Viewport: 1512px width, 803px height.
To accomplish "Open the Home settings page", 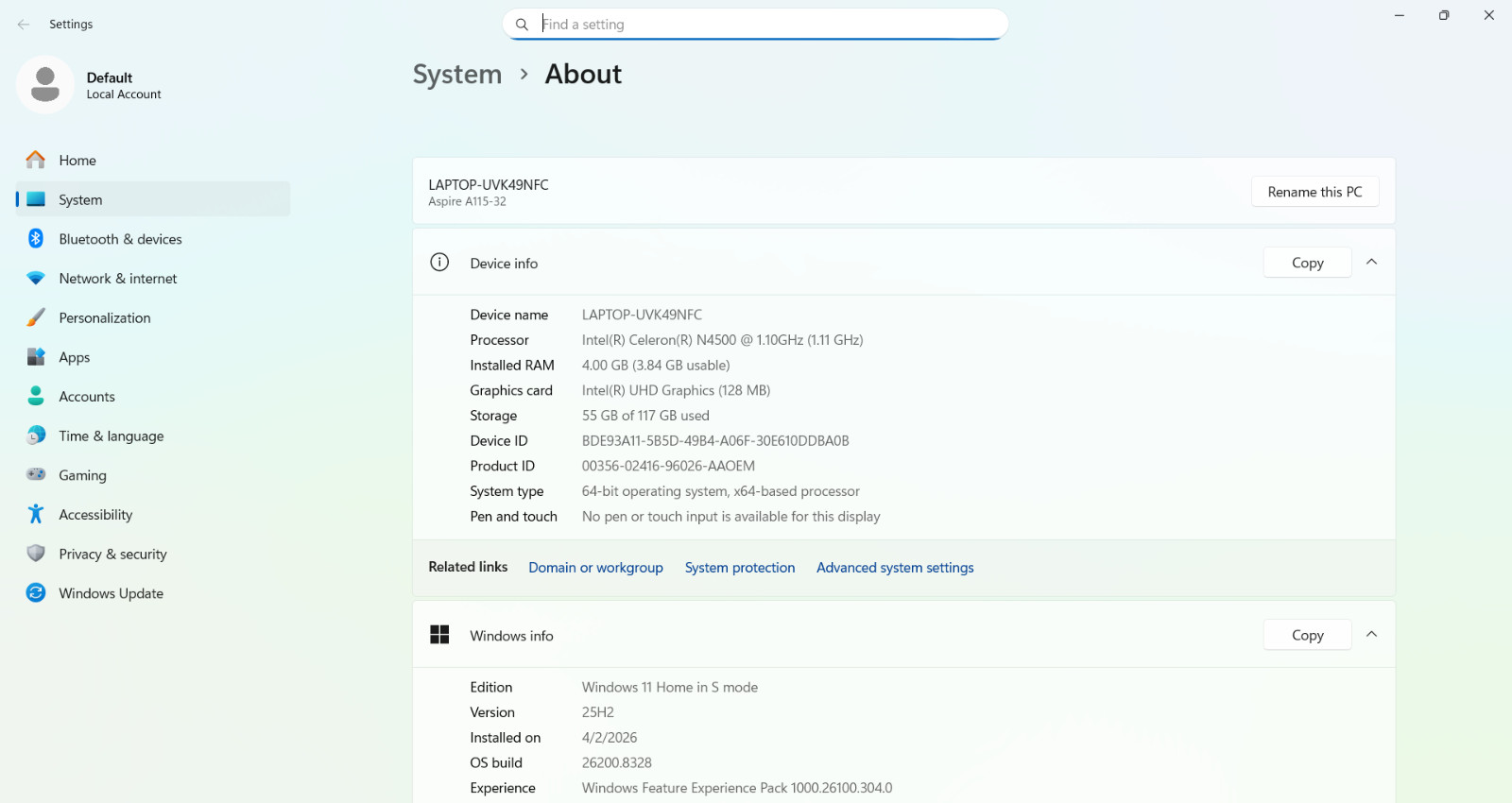I will click(153, 161).
